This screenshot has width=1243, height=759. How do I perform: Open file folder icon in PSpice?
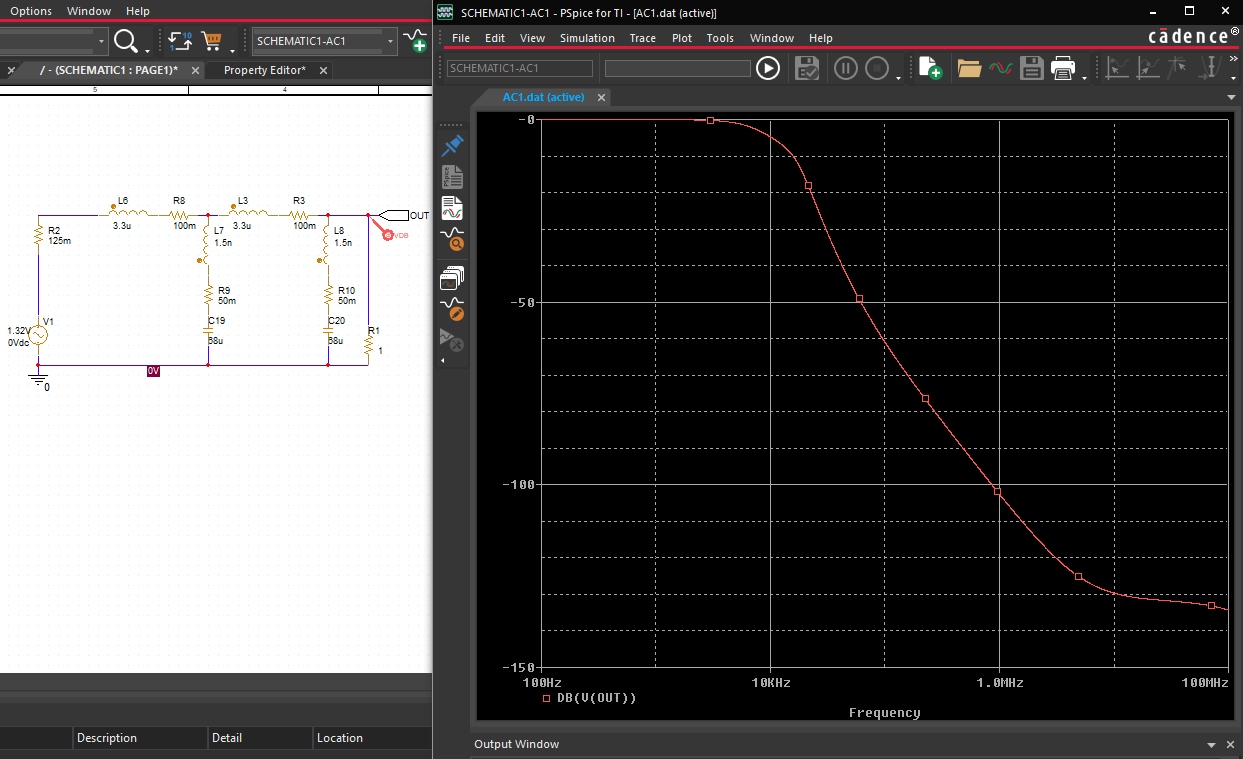969,68
